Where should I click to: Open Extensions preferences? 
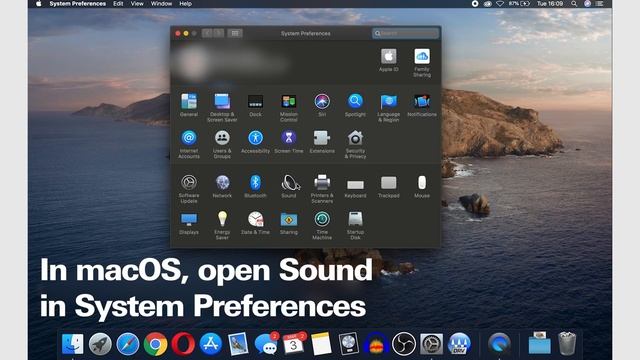pyautogui.click(x=322, y=141)
